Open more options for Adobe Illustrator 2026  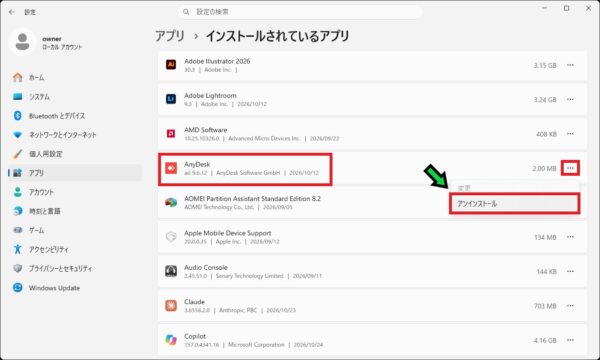[570, 65]
